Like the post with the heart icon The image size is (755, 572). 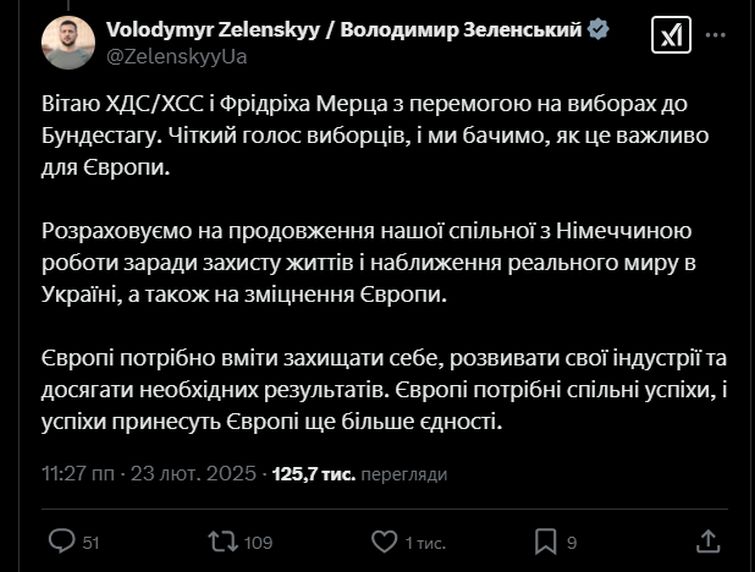pos(384,541)
